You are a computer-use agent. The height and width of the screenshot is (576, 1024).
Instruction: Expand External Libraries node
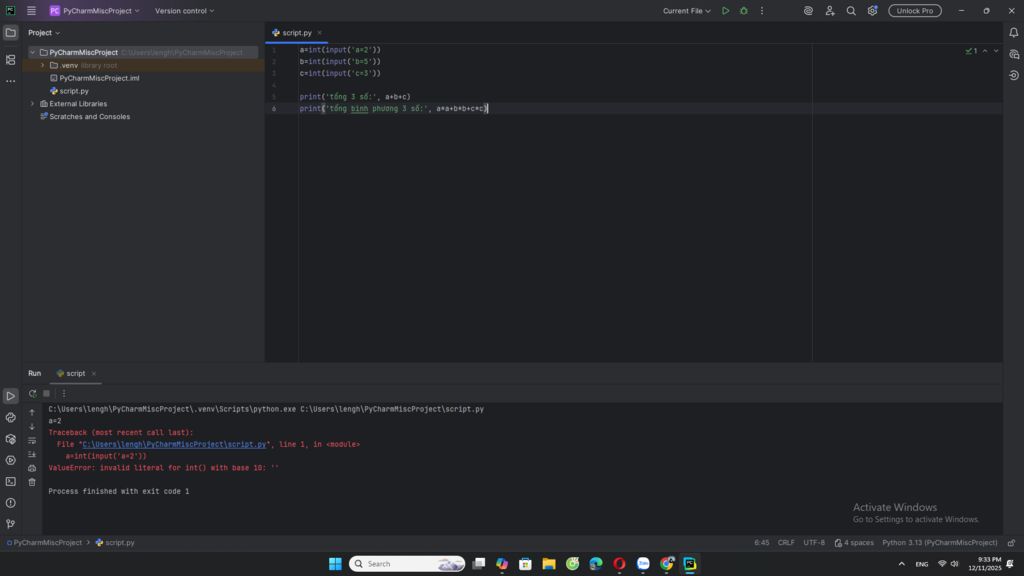tap(33, 104)
